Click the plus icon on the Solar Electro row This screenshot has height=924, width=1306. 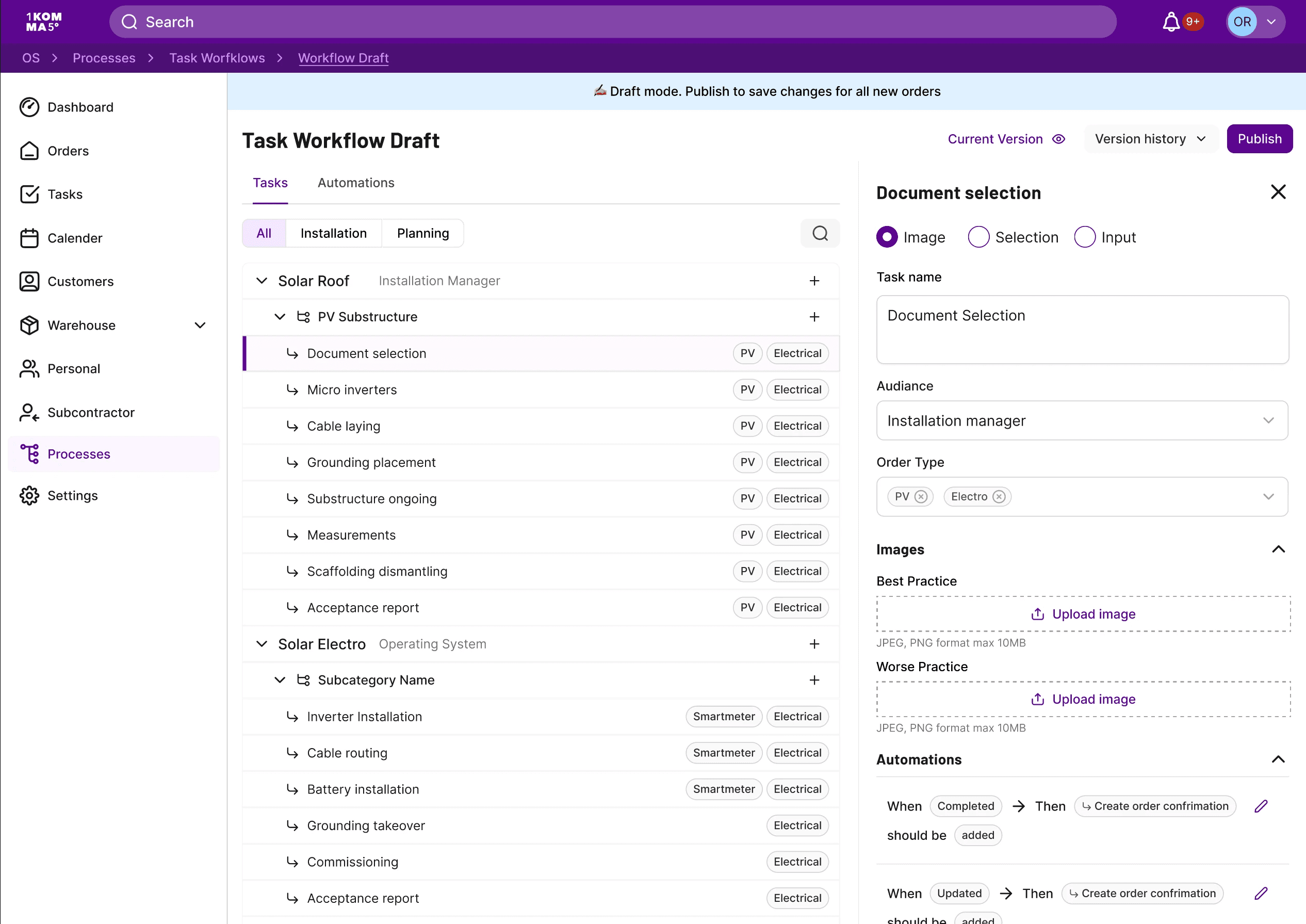tap(814, 644)
